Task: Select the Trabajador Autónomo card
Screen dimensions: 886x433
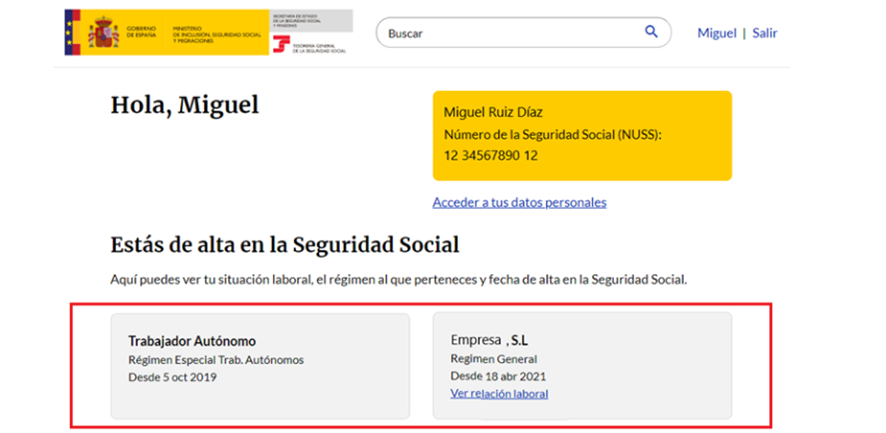Action: (260, 366)
